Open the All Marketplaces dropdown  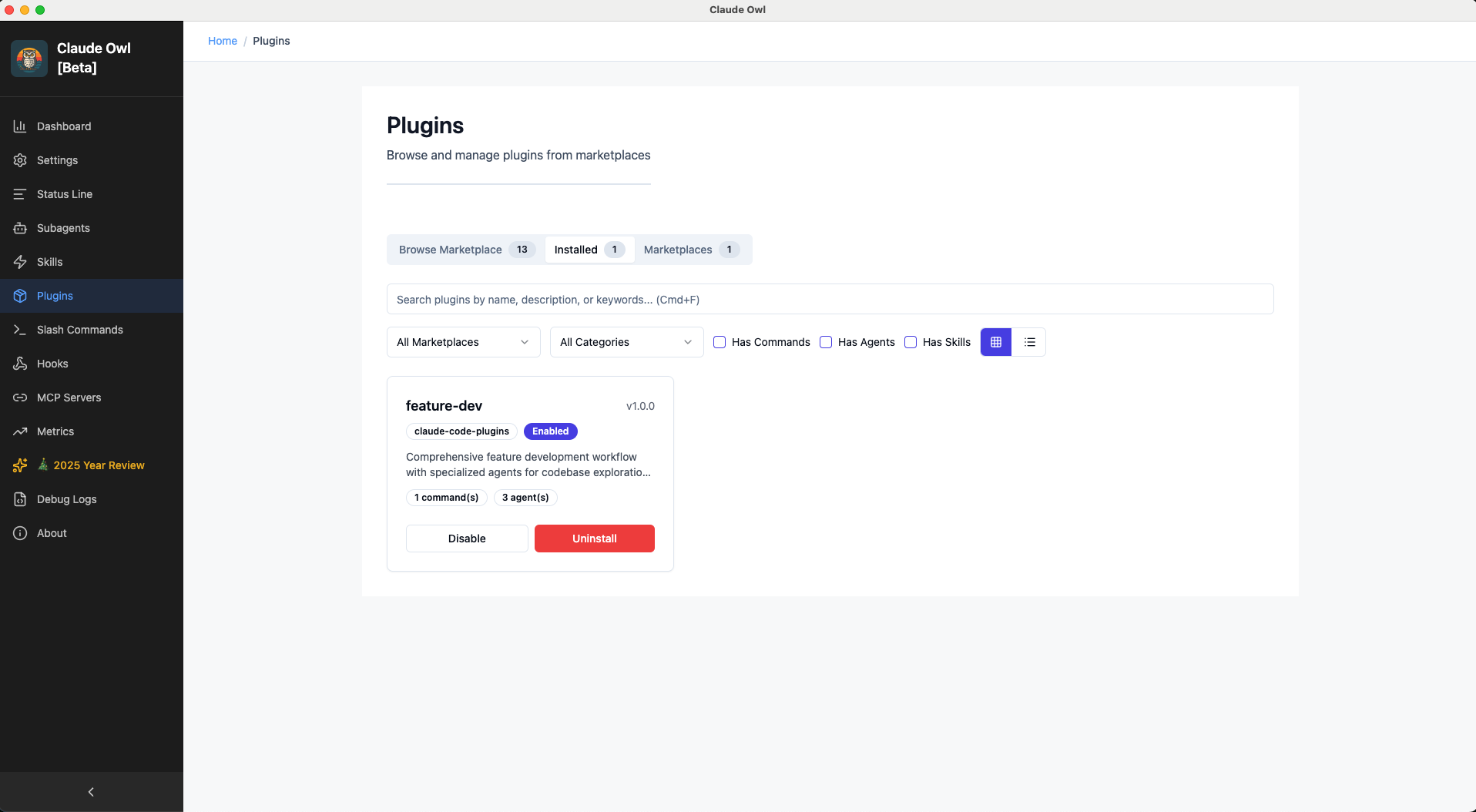coord(462,342)
